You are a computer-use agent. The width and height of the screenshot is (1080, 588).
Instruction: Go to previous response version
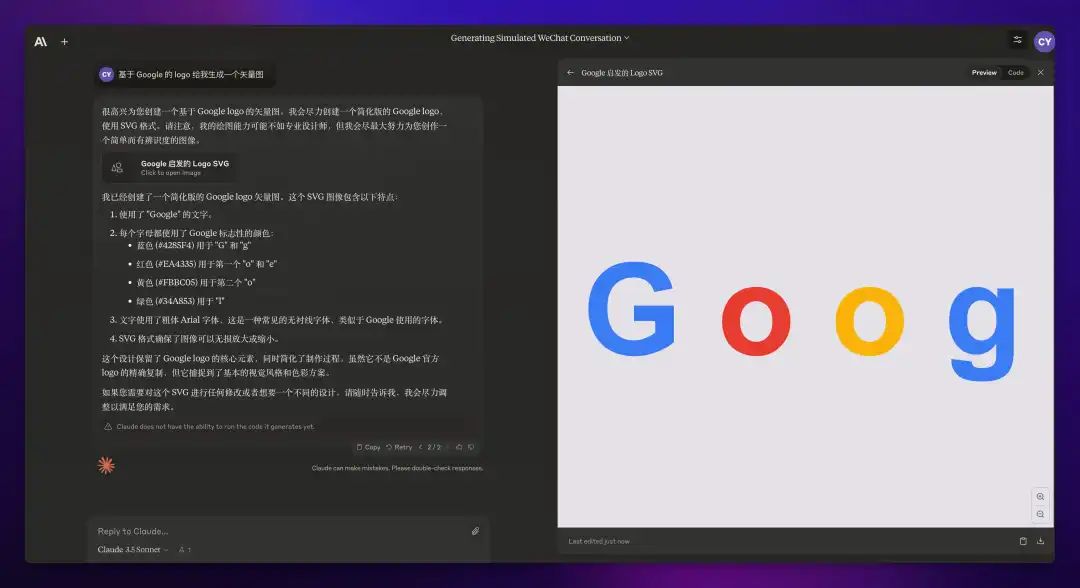[x=420, y=447]
